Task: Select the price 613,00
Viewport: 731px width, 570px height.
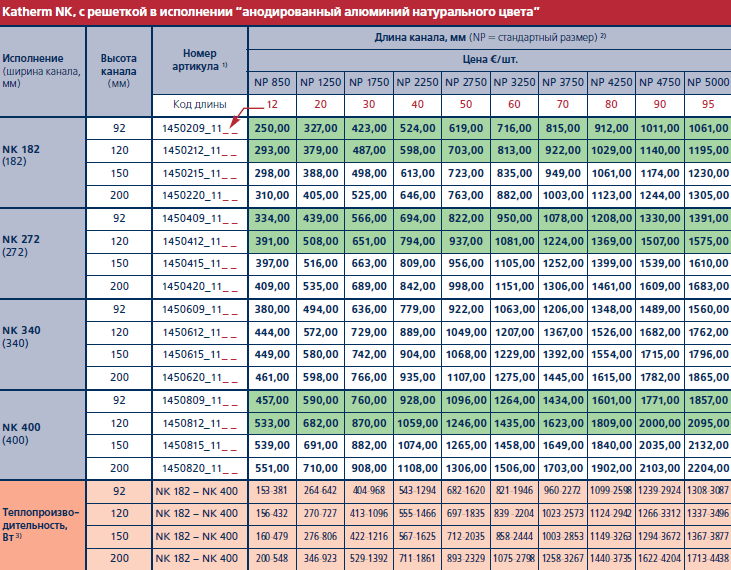Action: point(417,173)
